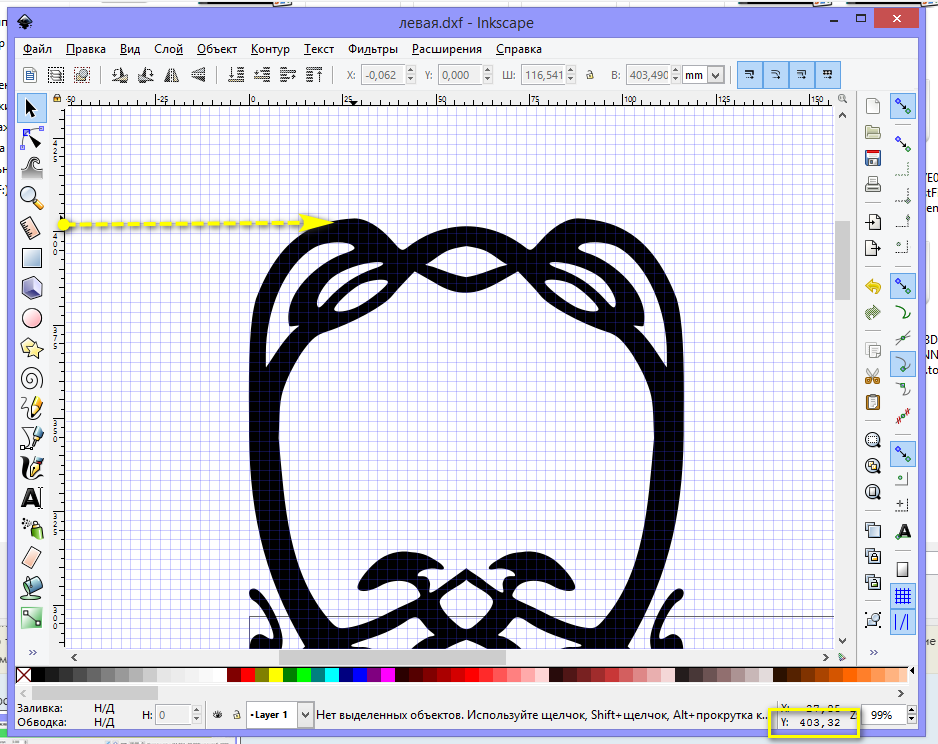Viewport: 938px width, 744px height.
Task: Click the Ш width input field
Action: point(544,75)
